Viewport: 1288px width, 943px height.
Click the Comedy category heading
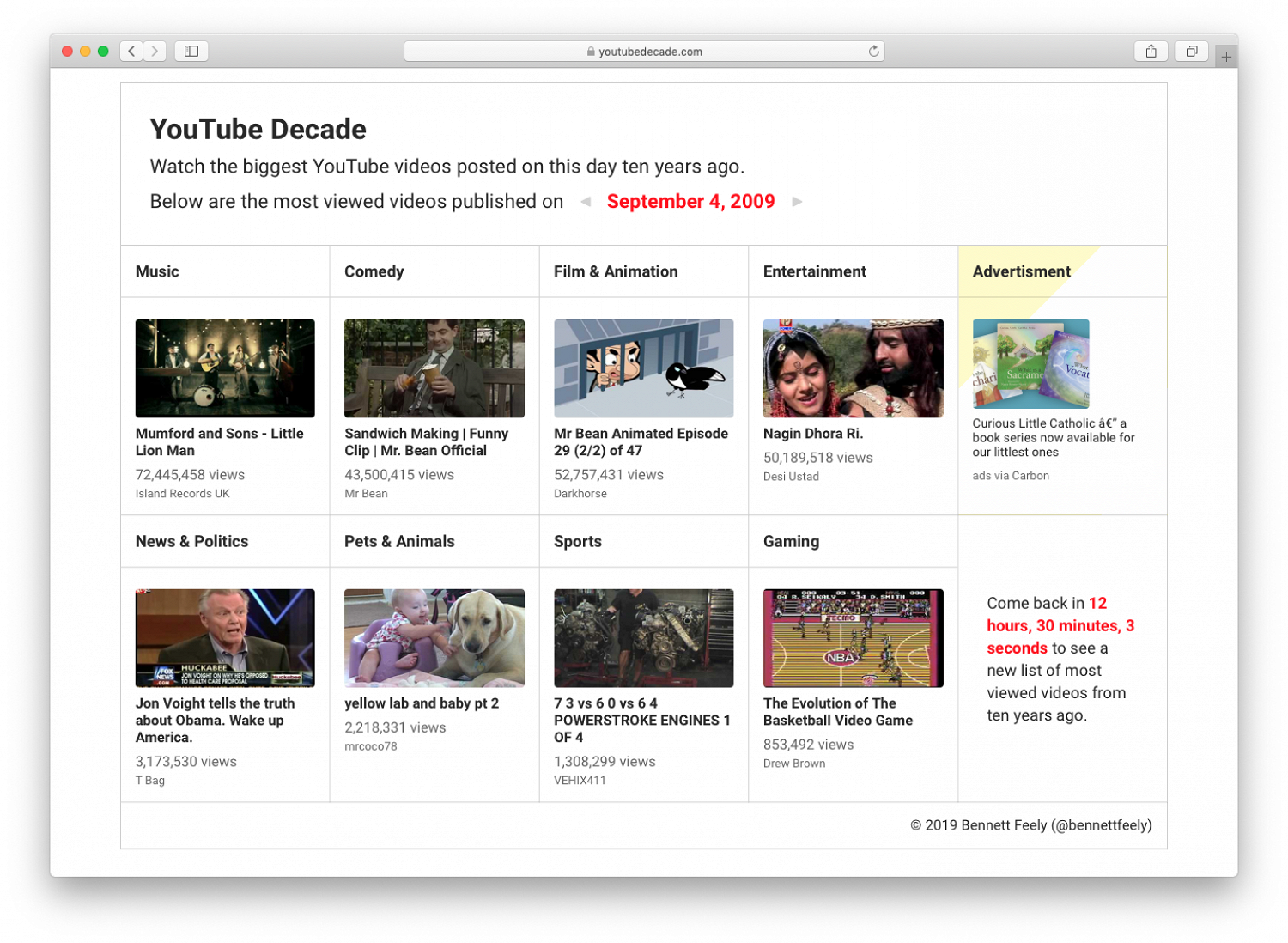(x=374, y=271)
